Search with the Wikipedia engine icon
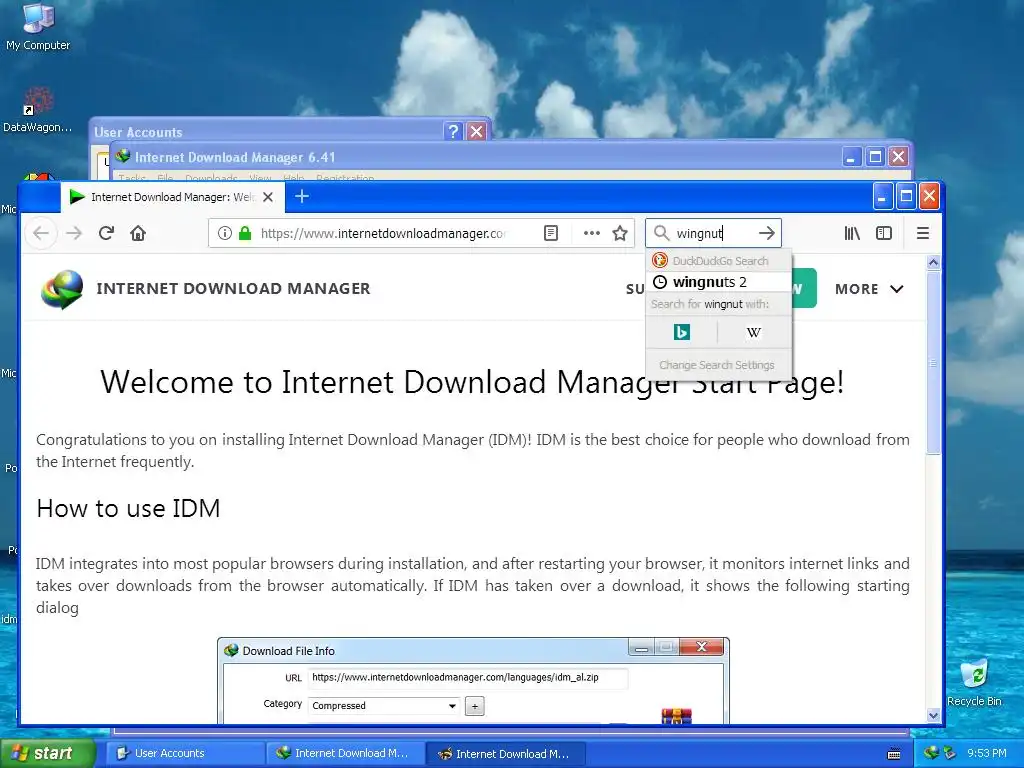 [754, 332]
